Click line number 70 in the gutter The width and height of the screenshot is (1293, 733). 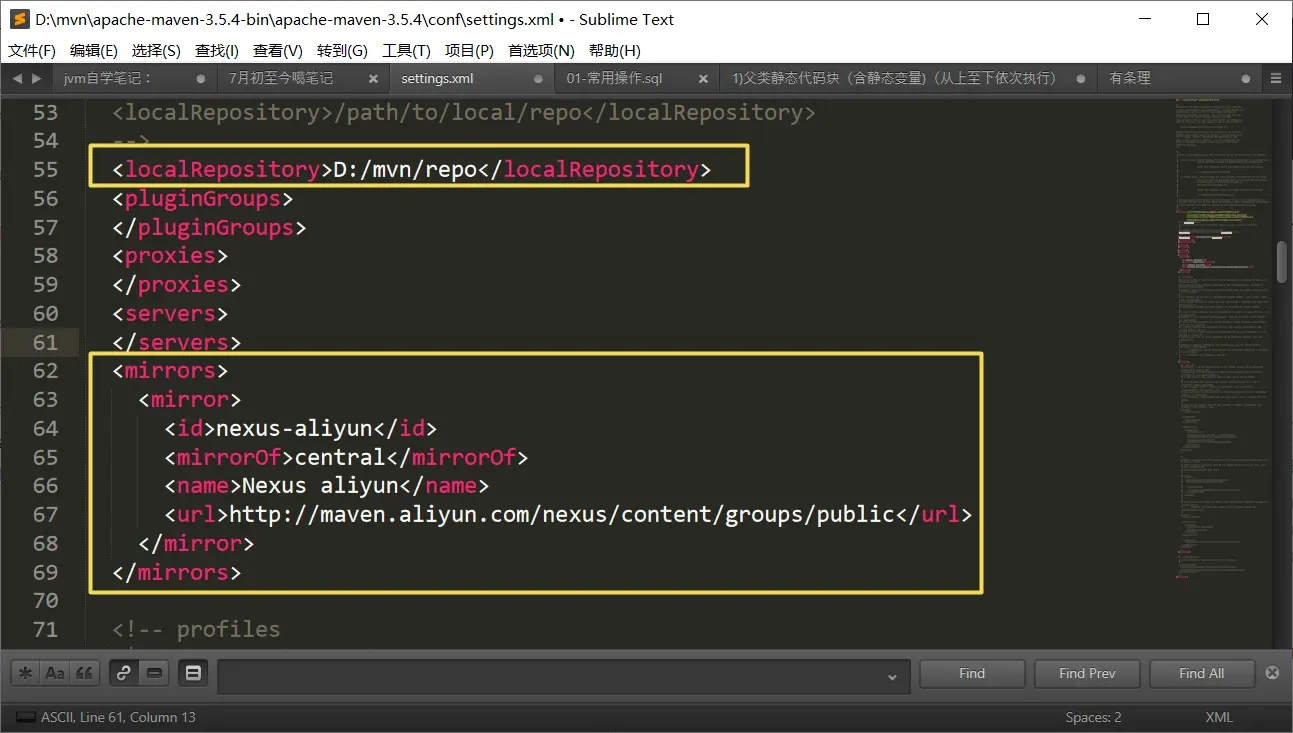pyautogui.click(x=46, y=601)
